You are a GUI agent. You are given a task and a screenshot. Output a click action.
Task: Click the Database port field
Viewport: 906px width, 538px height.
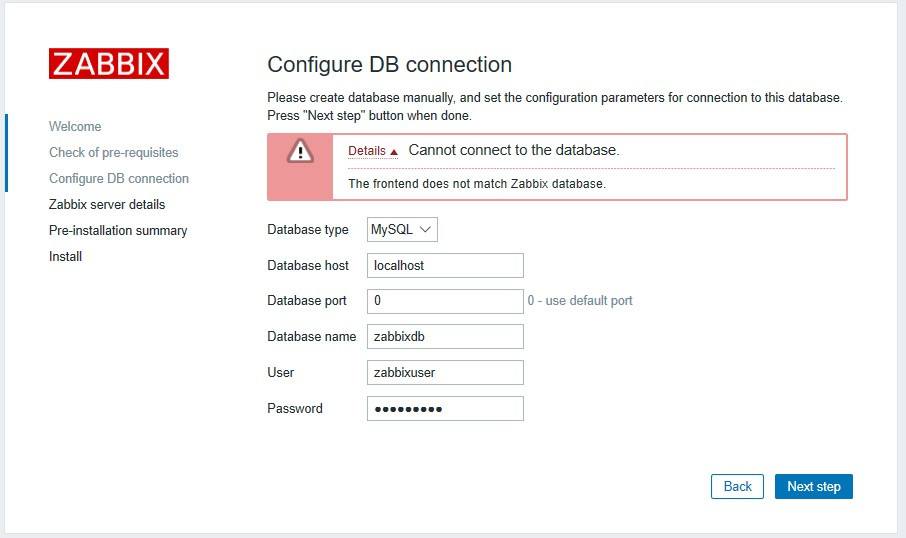click(445, 300)
